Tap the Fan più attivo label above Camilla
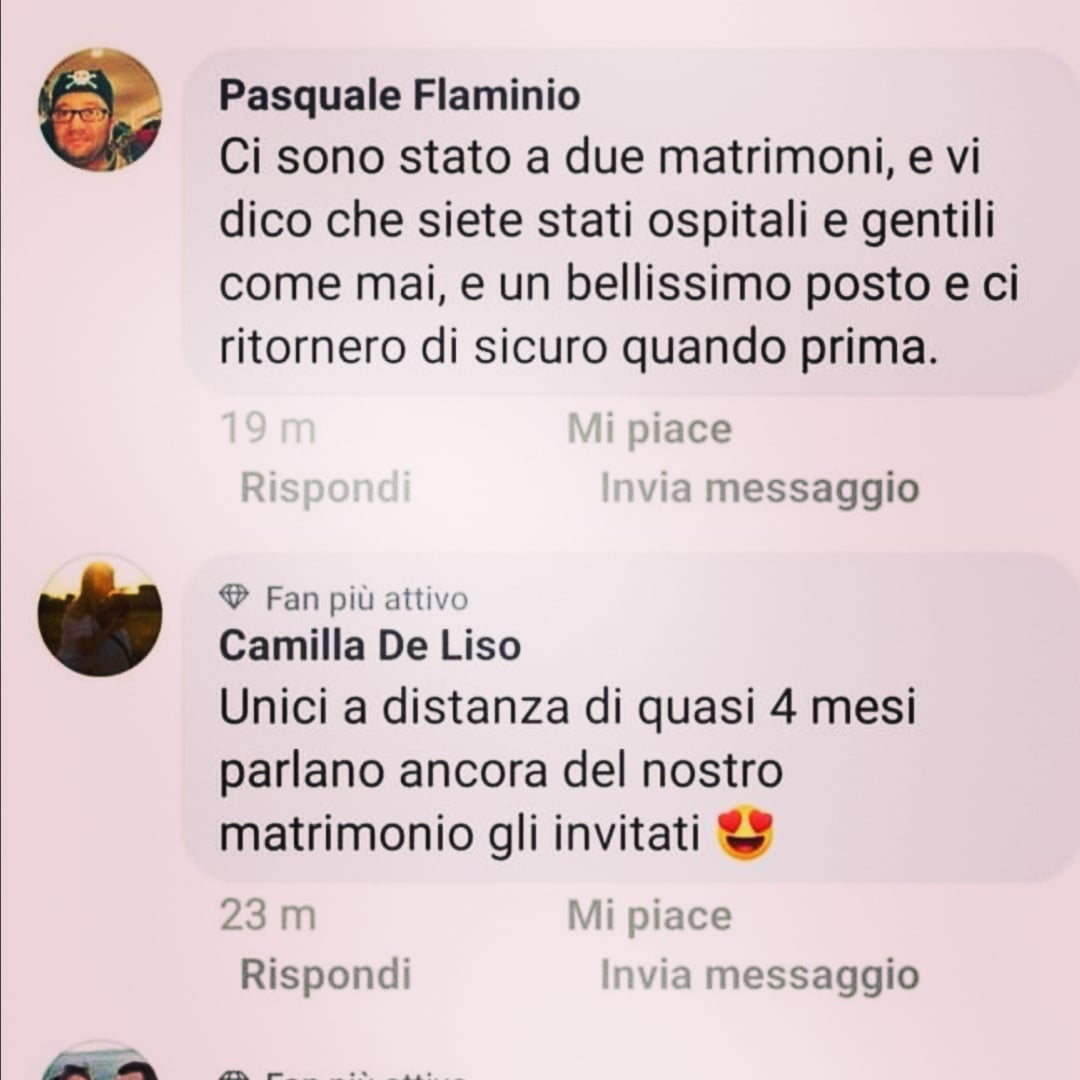This screenshot has height=1080, width=1080. (x=367, y=599)
